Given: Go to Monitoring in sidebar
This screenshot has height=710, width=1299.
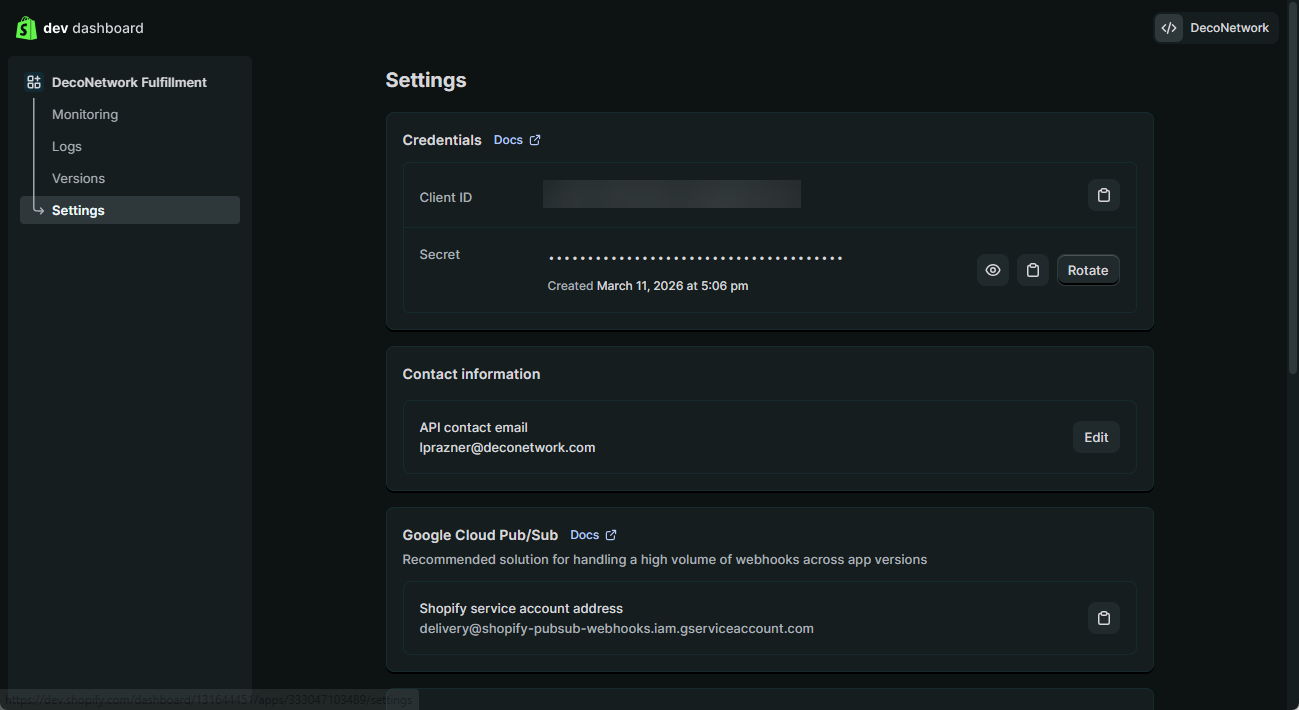Looking at the screenshot, I should pos(85,114).
